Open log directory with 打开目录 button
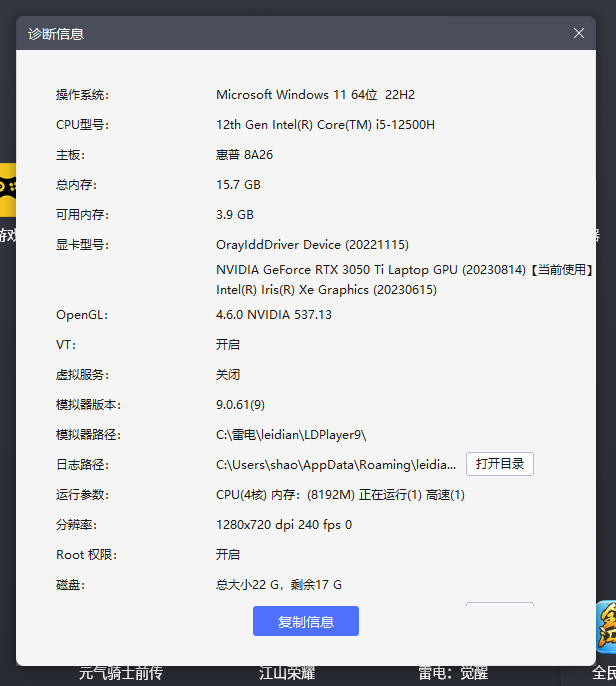Image resolution: width=616 pixels, height=686 pixels. click(500, 464)
